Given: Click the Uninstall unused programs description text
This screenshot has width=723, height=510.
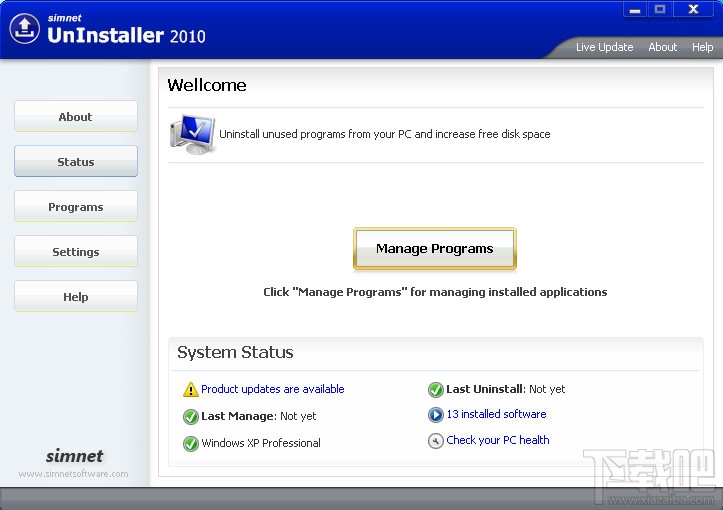Looking at the screenshot, I should coord(385,134).
